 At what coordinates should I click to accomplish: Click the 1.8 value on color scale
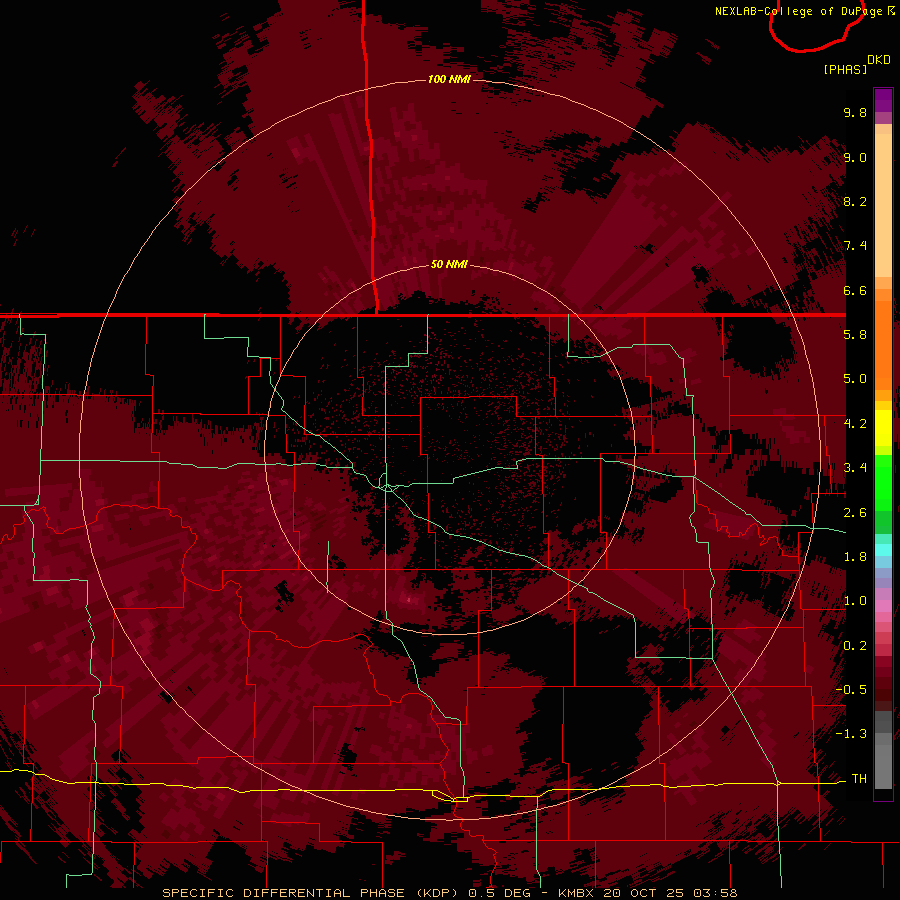[x=855, y=557]
